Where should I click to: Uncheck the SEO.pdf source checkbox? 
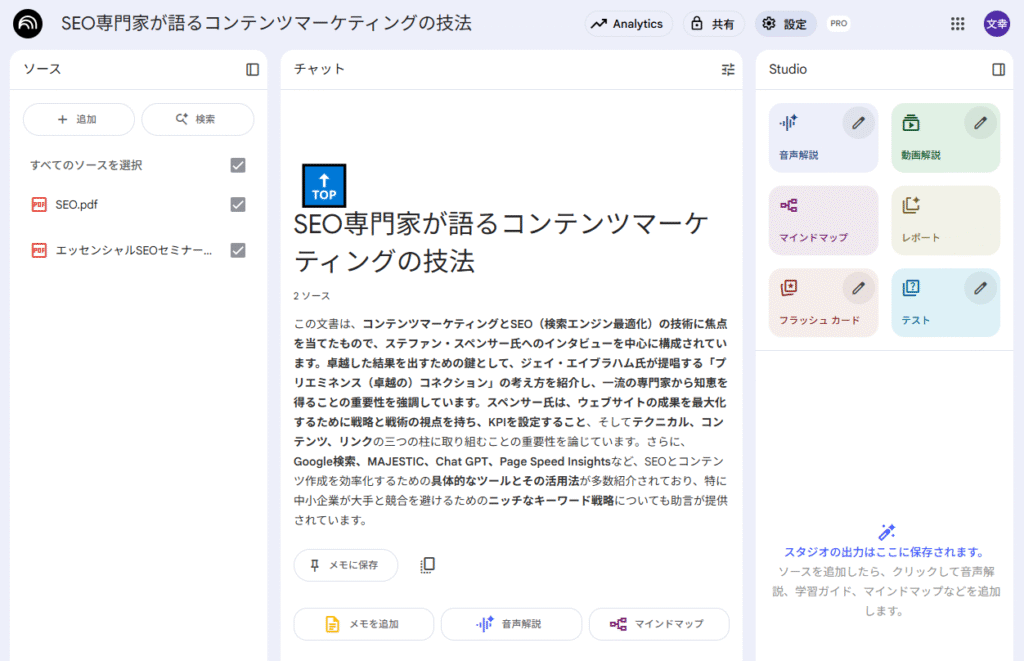pyautogui.click(x=238, y=204)
